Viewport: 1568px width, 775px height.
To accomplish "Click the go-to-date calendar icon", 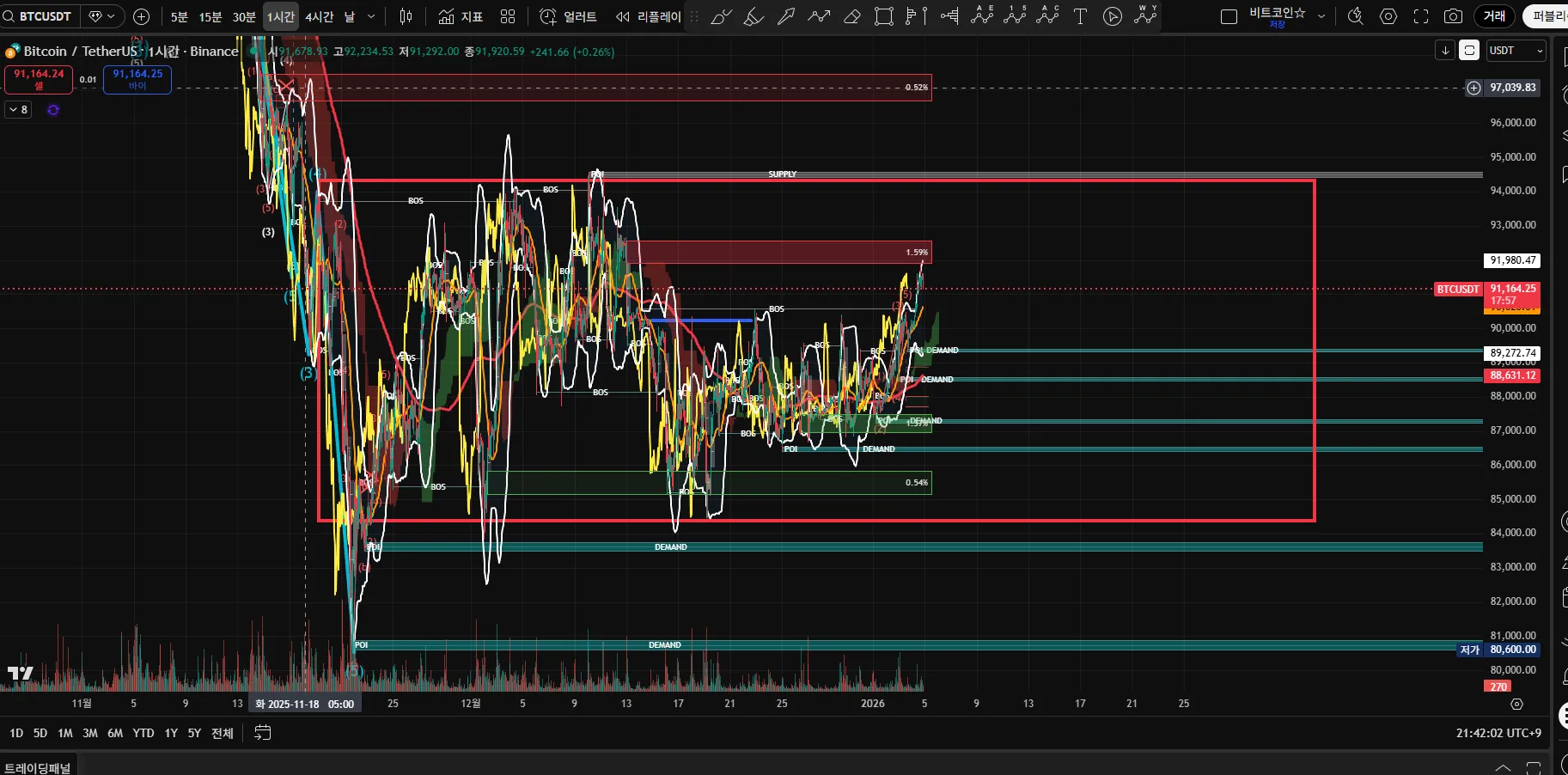I will click(x=263, y=733).
